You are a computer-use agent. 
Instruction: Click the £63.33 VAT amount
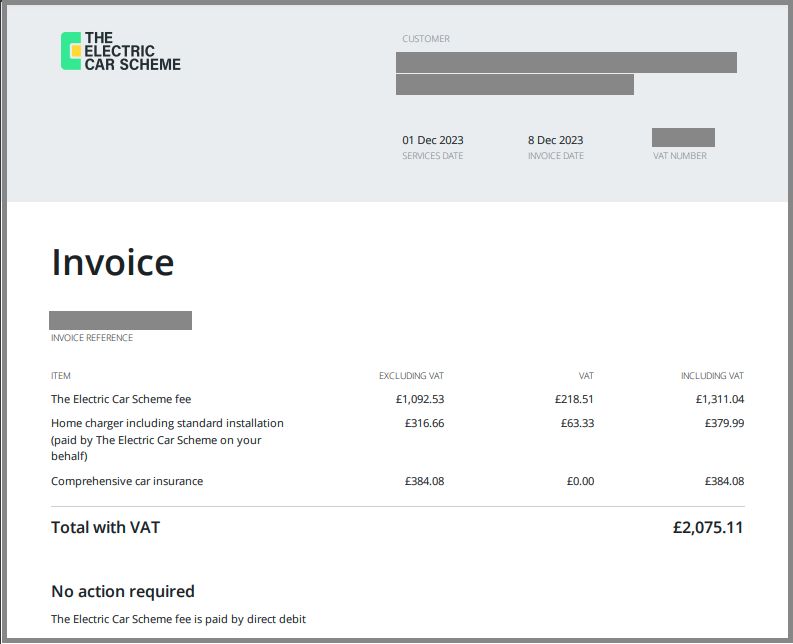(x=577, y=423)
